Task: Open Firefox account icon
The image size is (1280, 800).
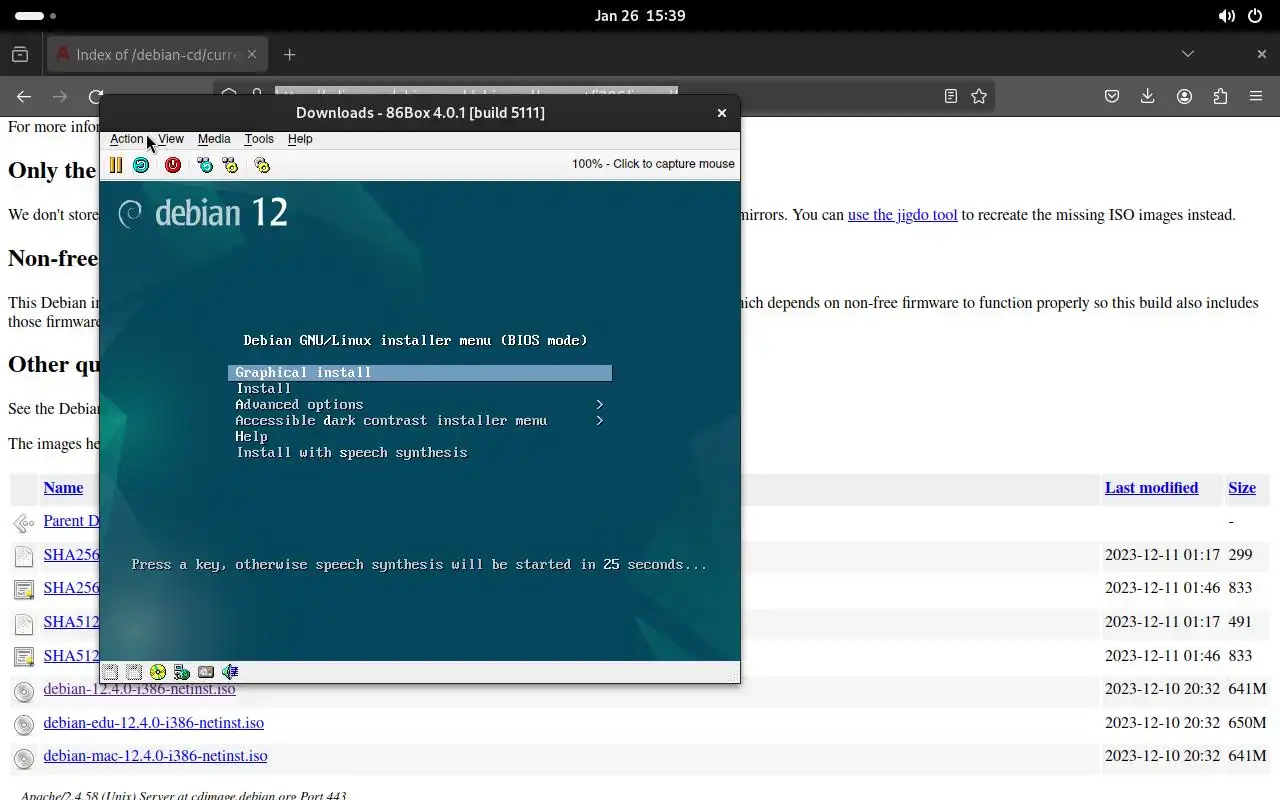Action: pyautogui.click(x=1184, y=96)
